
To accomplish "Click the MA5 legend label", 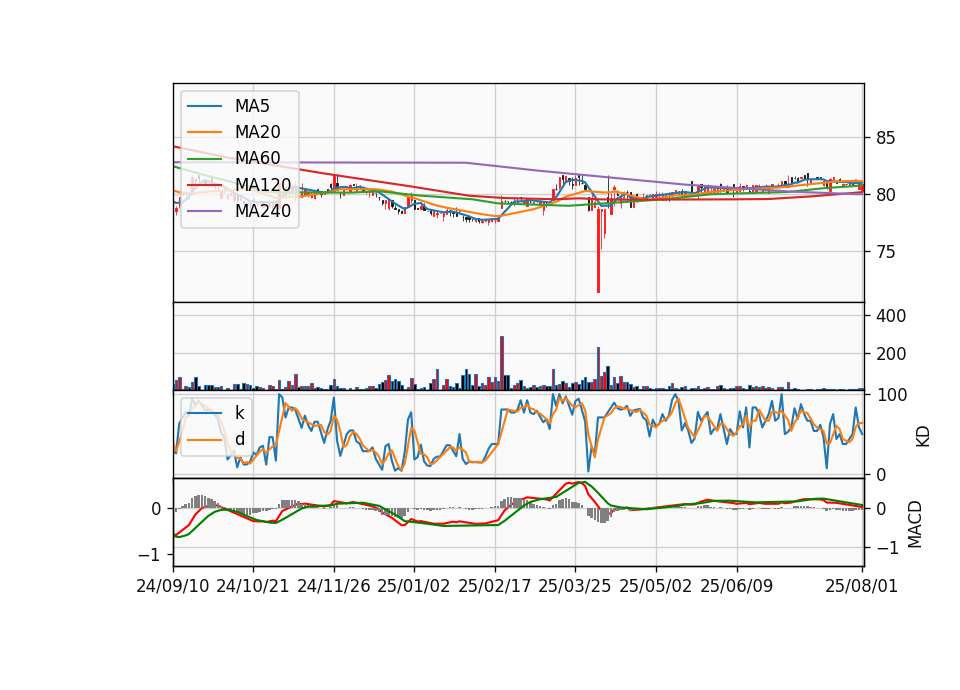I will pos(252,106).
